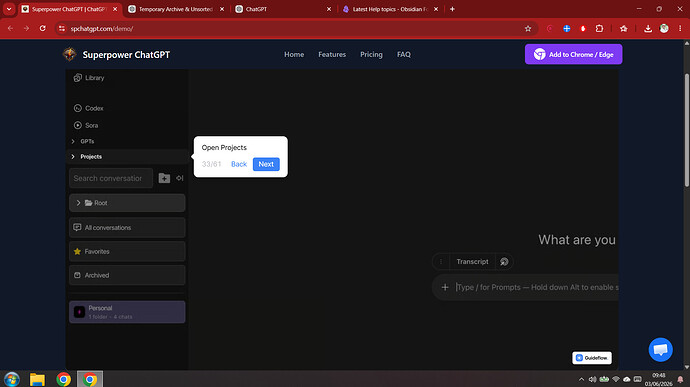
Task: Click the blue circular extension icon
Action: click(567, 29)
